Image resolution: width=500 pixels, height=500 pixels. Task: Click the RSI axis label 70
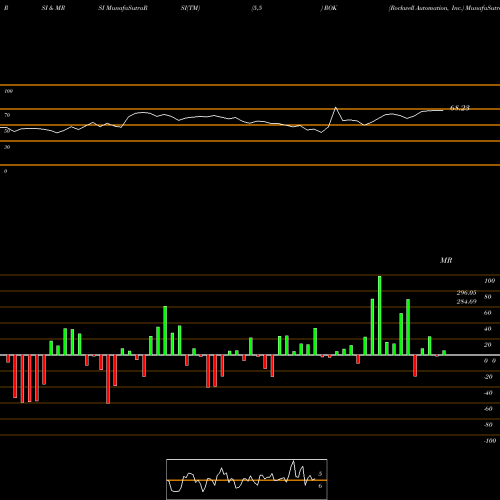point(7,115)
